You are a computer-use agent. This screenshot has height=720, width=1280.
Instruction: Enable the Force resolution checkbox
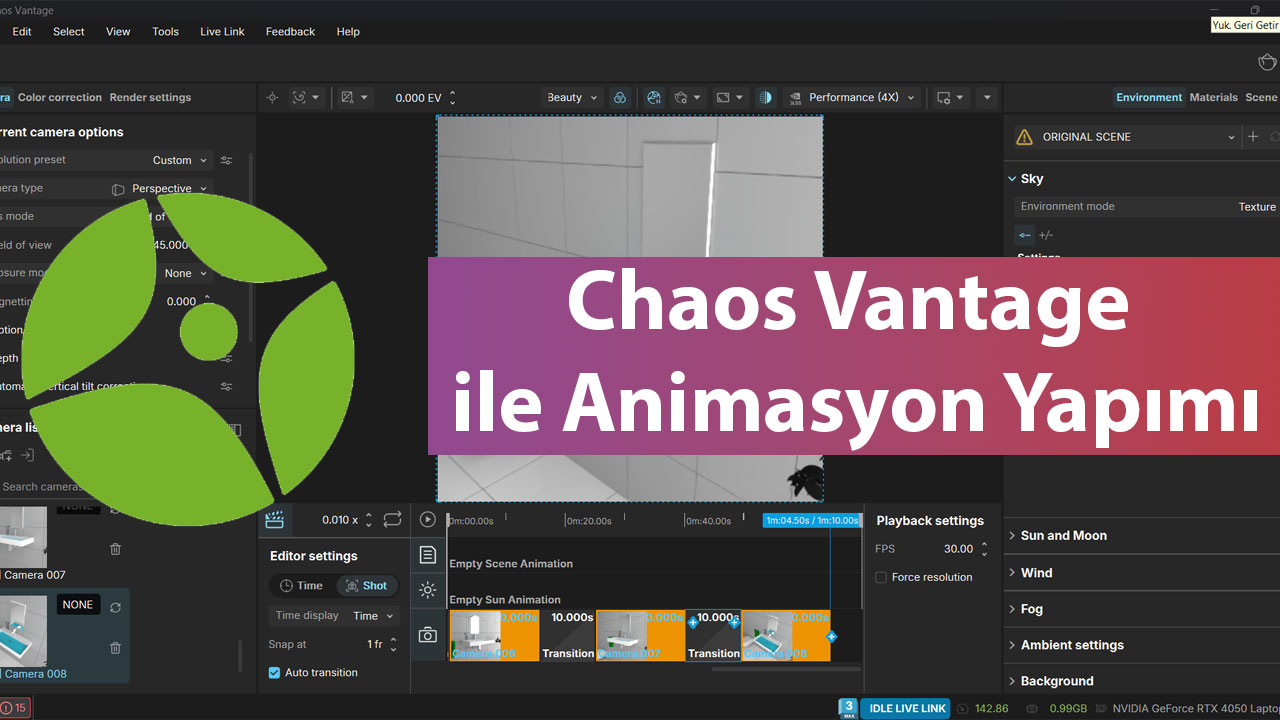pyautogui.click(x=881, y=577)
